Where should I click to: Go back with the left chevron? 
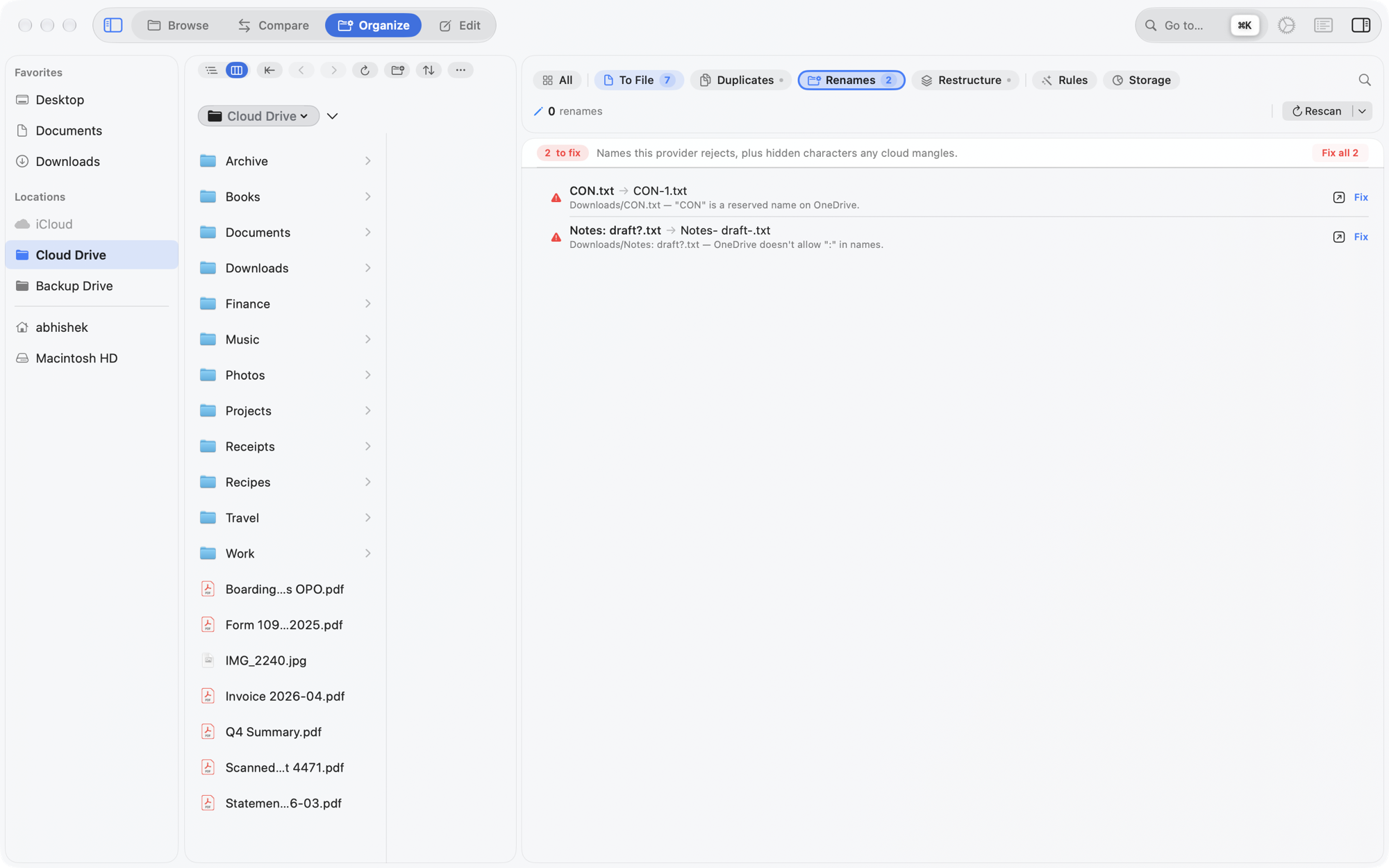pyautogui.click(x=301, y=70)
